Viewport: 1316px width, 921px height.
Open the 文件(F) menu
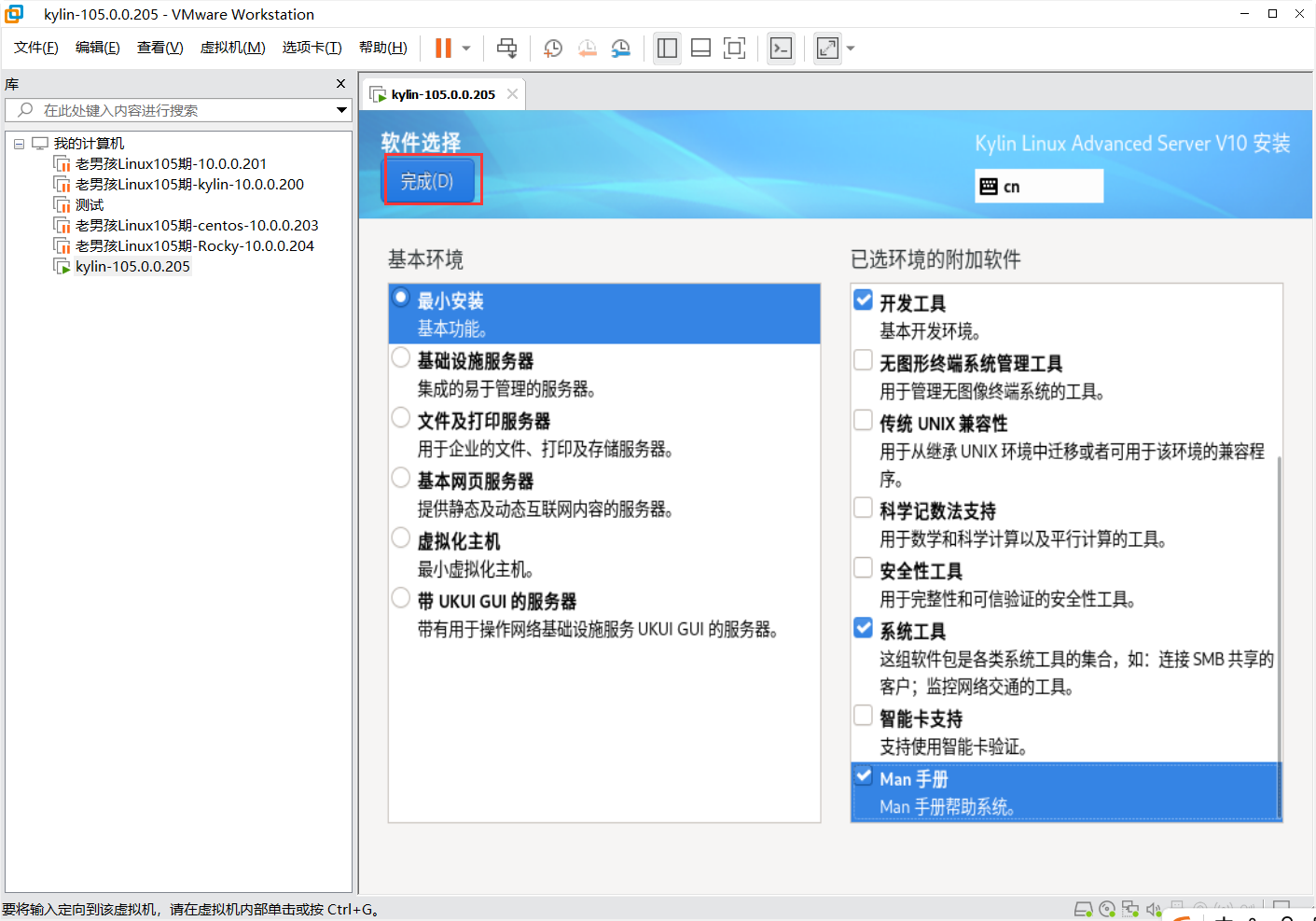36,48
